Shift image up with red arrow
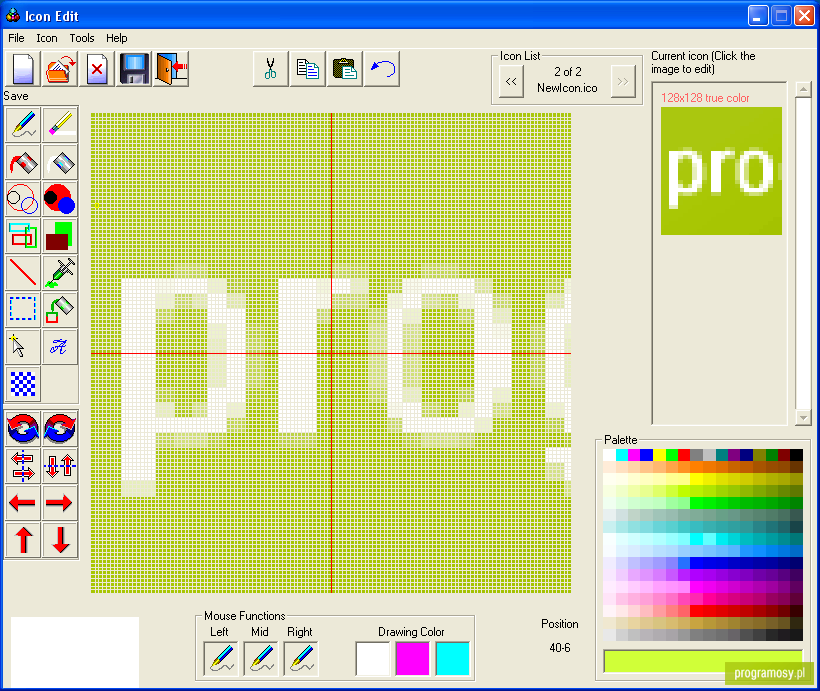Image resolution: width=820 pixels, height=691 pixels. coord(23,540)
